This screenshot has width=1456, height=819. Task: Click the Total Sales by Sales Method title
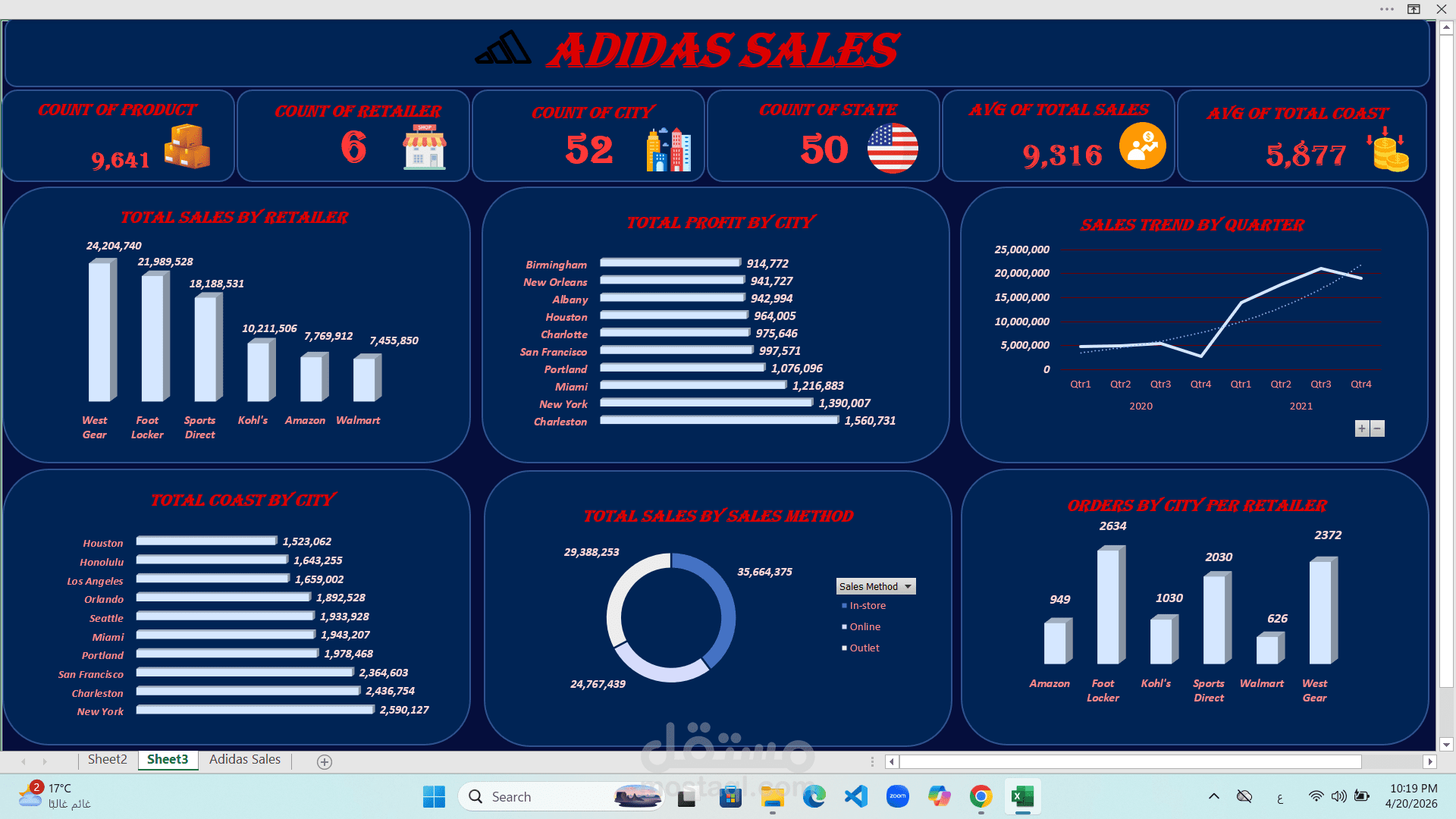tap(719, 516)
